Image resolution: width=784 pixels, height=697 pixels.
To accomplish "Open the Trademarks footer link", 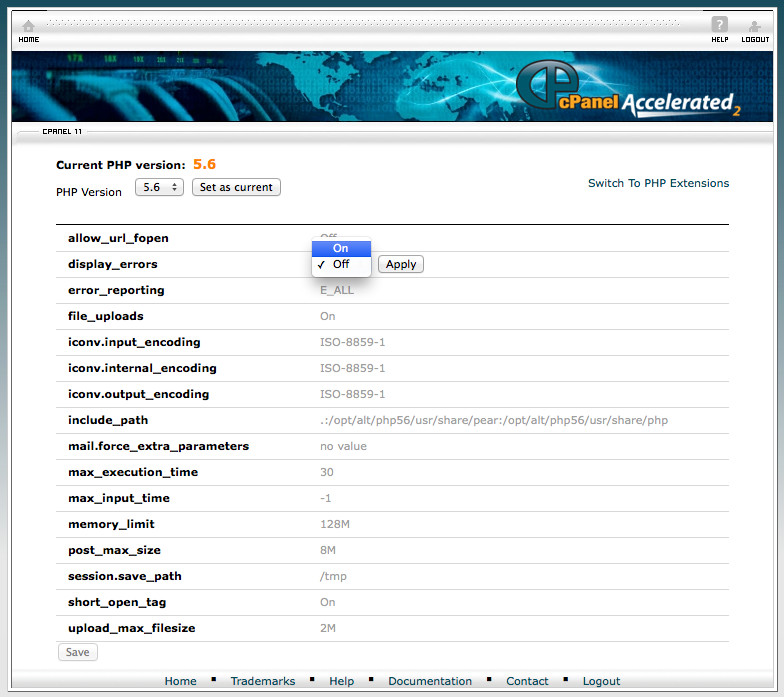I will (263, 681).
